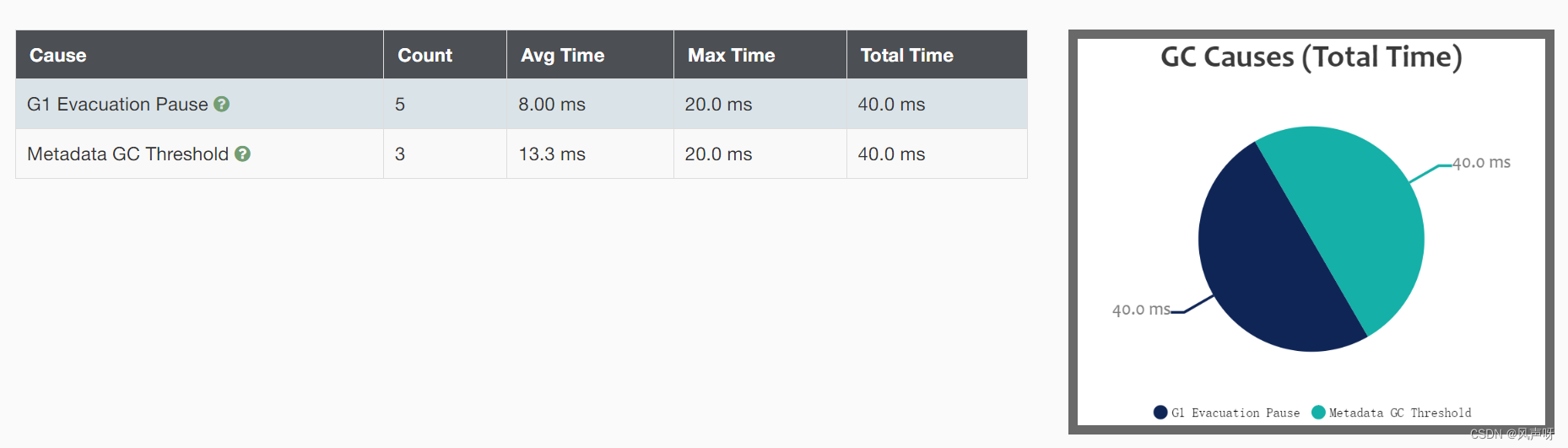The image size is (1568, 448).
Task: Click the Total Time column header
Action: tap(907, 55)
